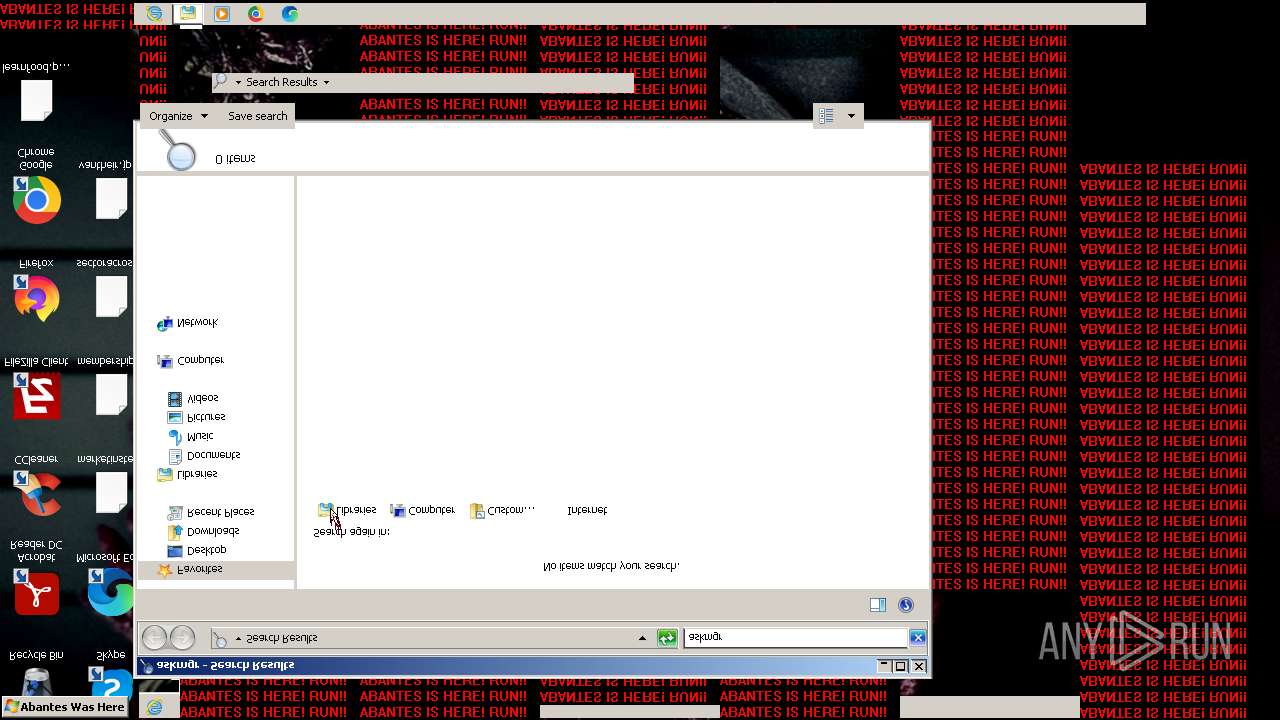
Task: Open Music library in the navigation pane
Action: 190,436
